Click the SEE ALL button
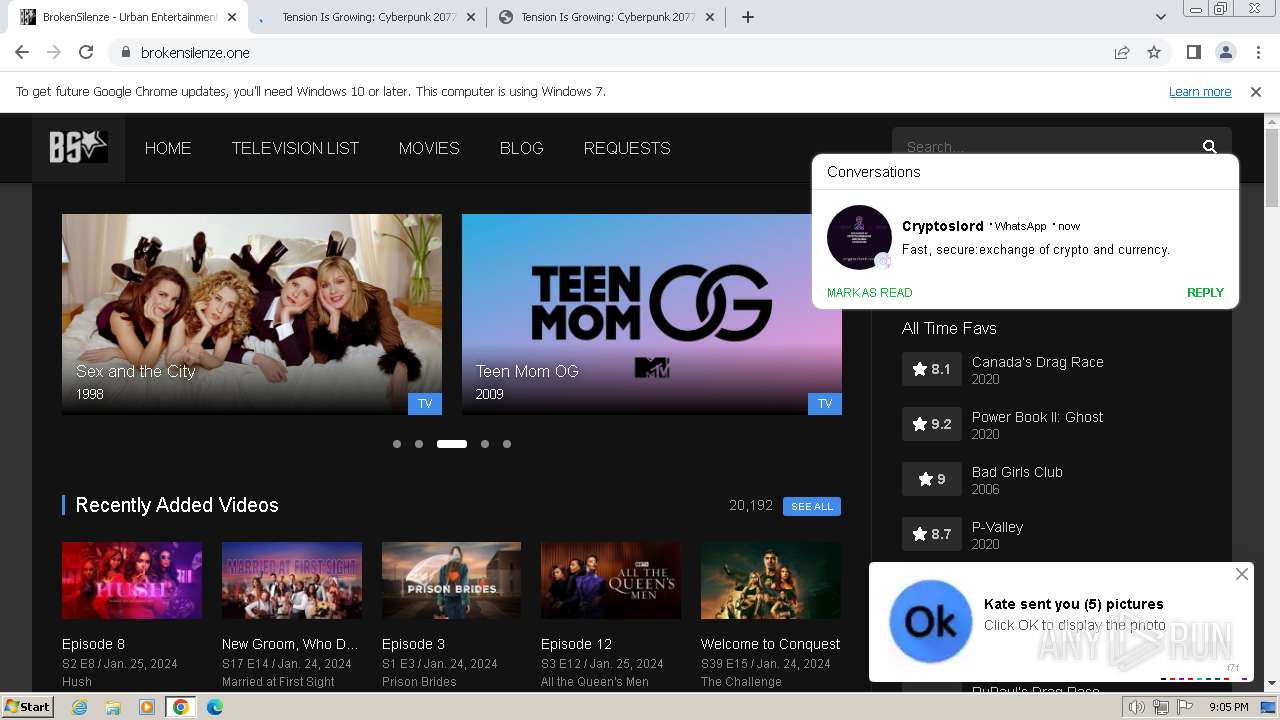The image size is (1280, 720). pos(812,506)
